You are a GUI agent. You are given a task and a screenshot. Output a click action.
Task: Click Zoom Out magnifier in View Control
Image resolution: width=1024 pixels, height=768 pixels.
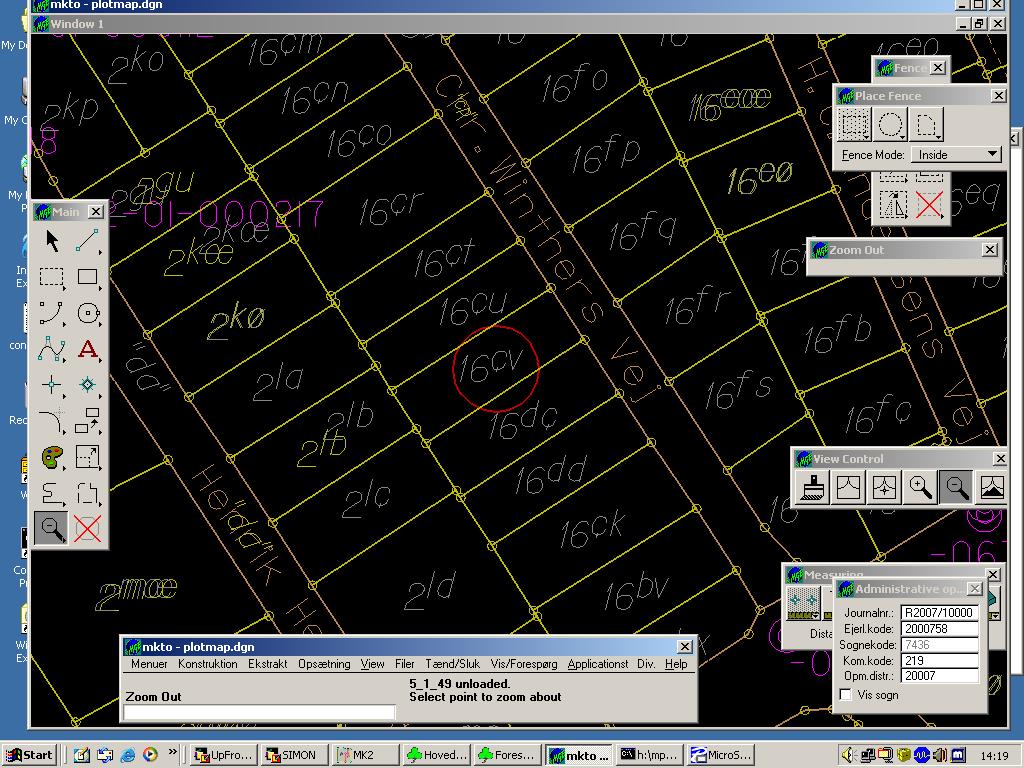[x=956, y=487]
